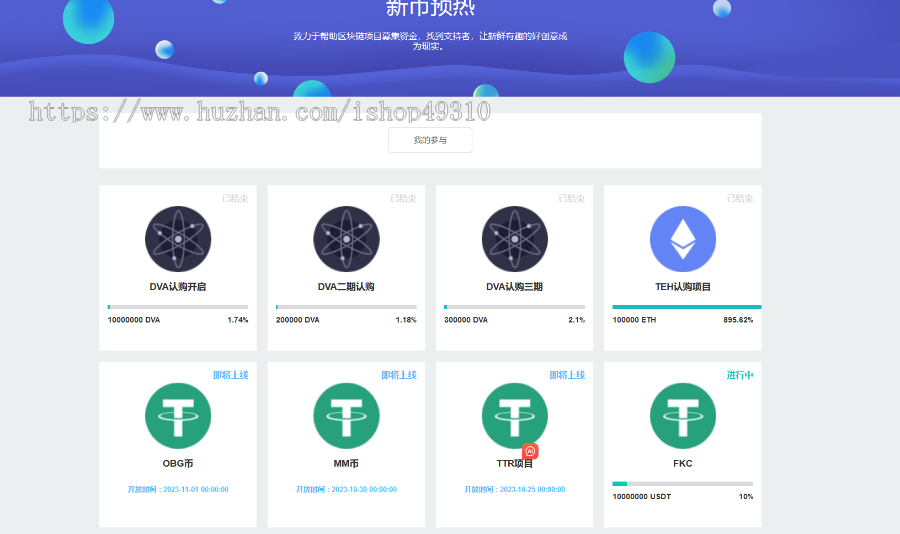The height and width of the screenshot is (534, 900).
Task: Click 进行中 status on FKC card
Action: pos(740,375)
